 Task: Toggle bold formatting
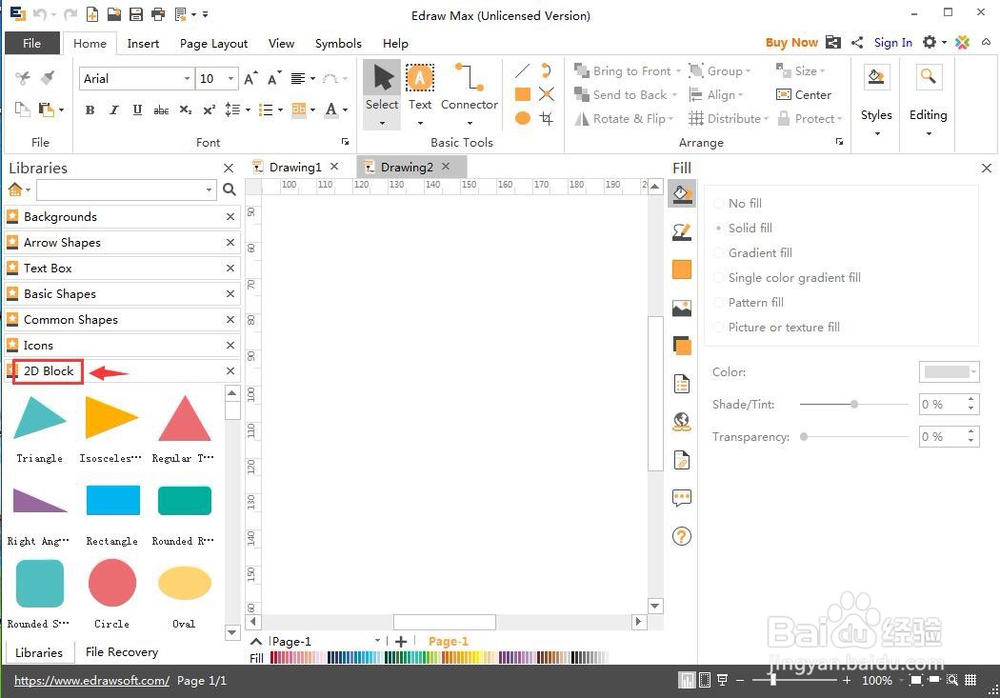(x=90, y=110)
